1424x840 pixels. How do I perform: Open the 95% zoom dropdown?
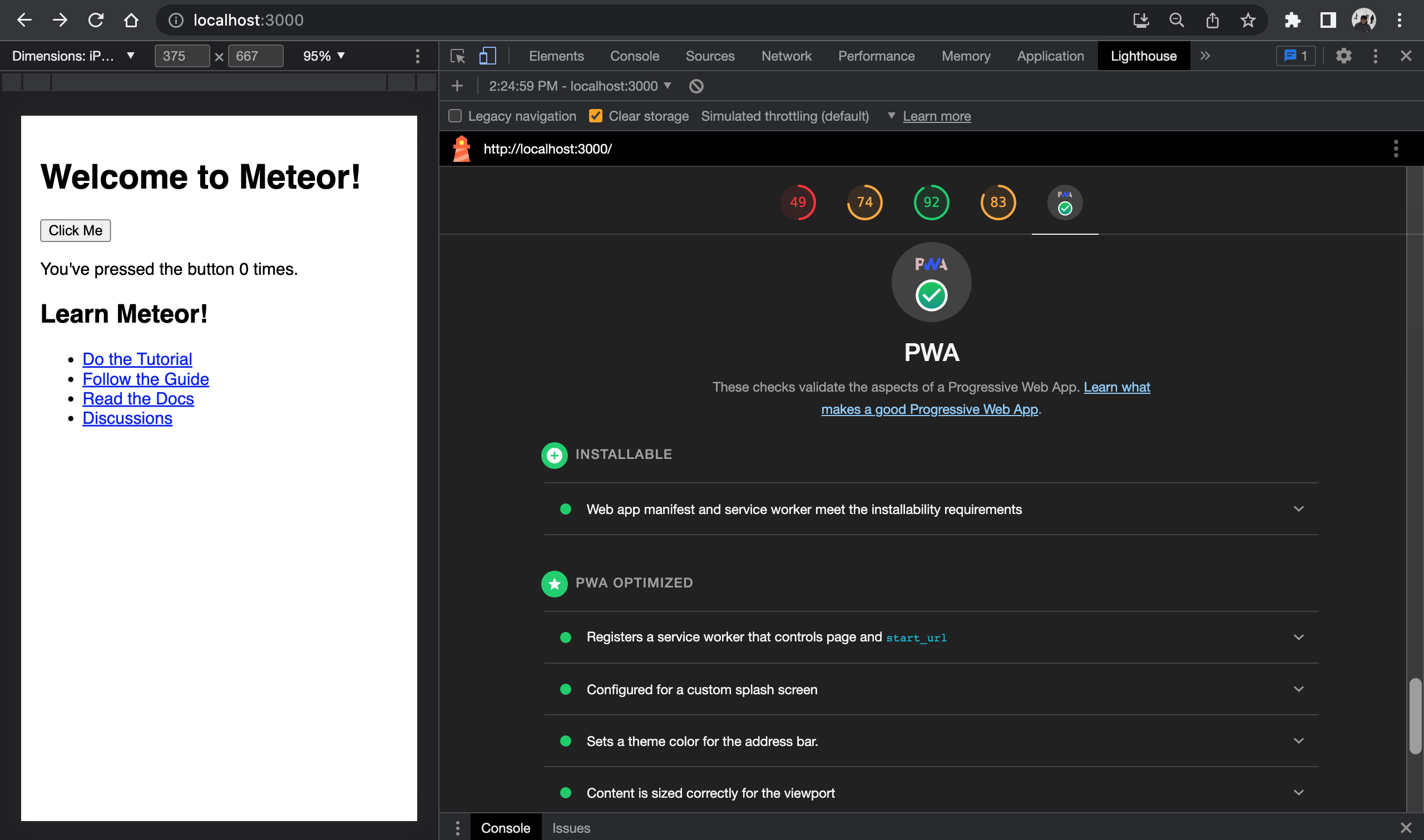tap(324, 56)
